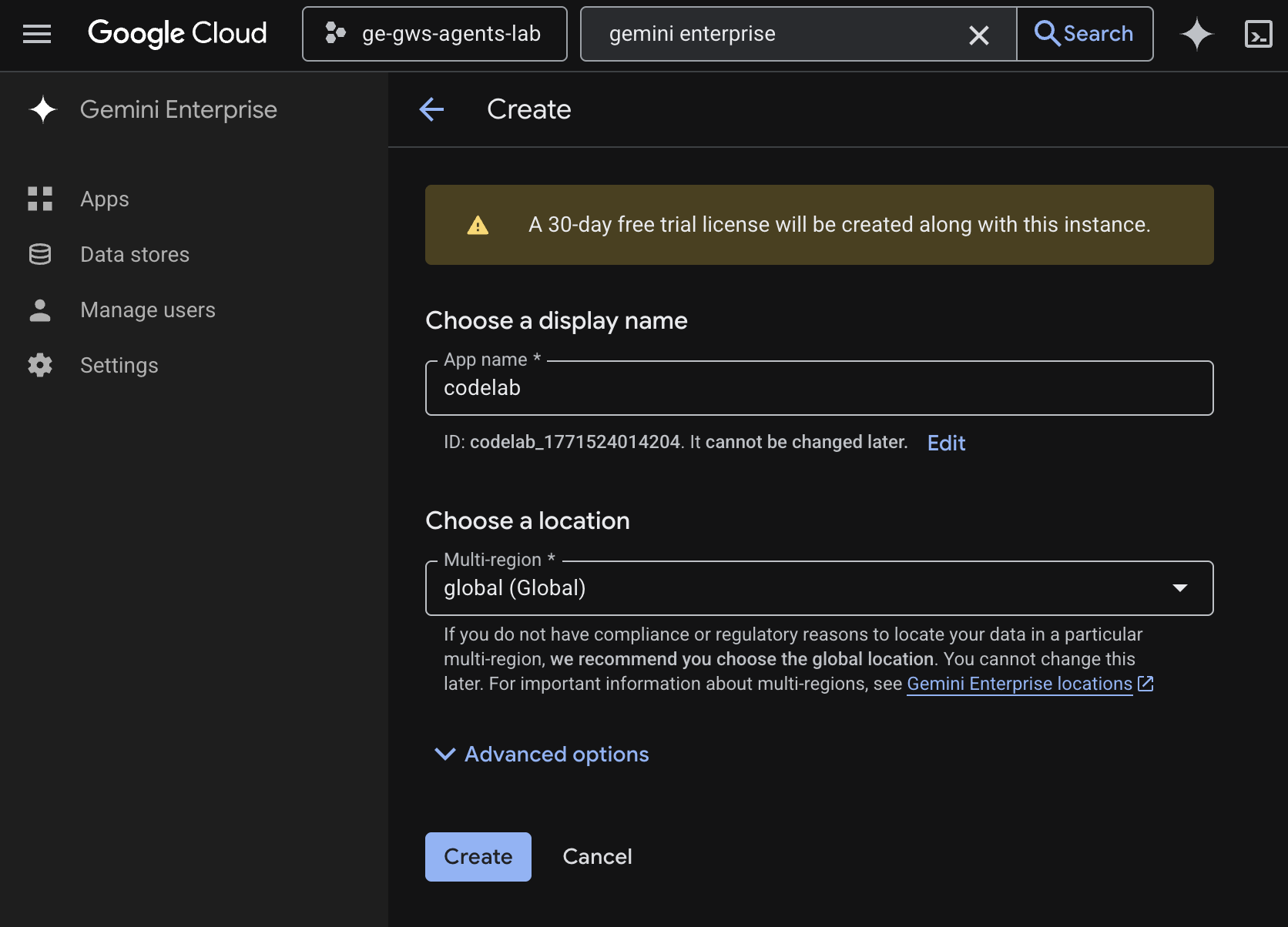Click the Search button

pyautogui.click(x=1085, y=34)
